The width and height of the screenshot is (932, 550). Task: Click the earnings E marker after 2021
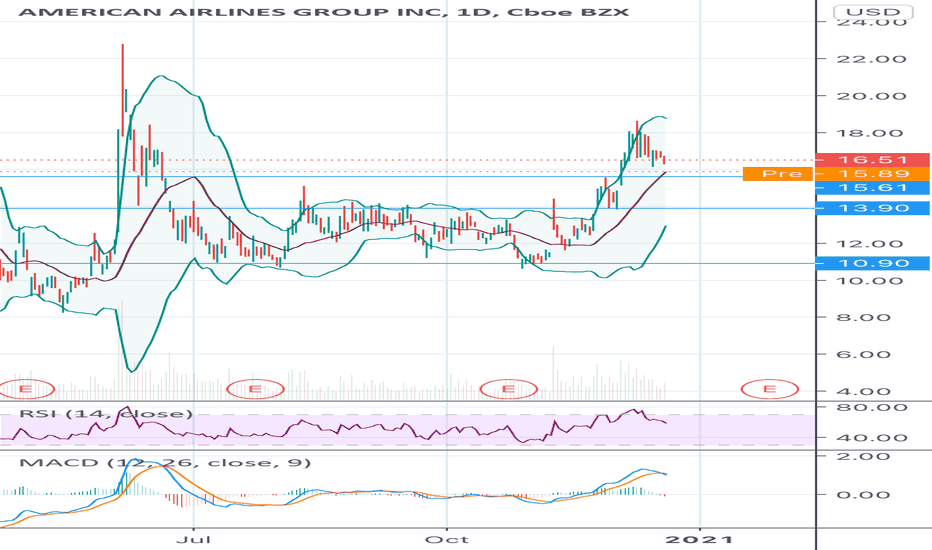click(770, 389)
